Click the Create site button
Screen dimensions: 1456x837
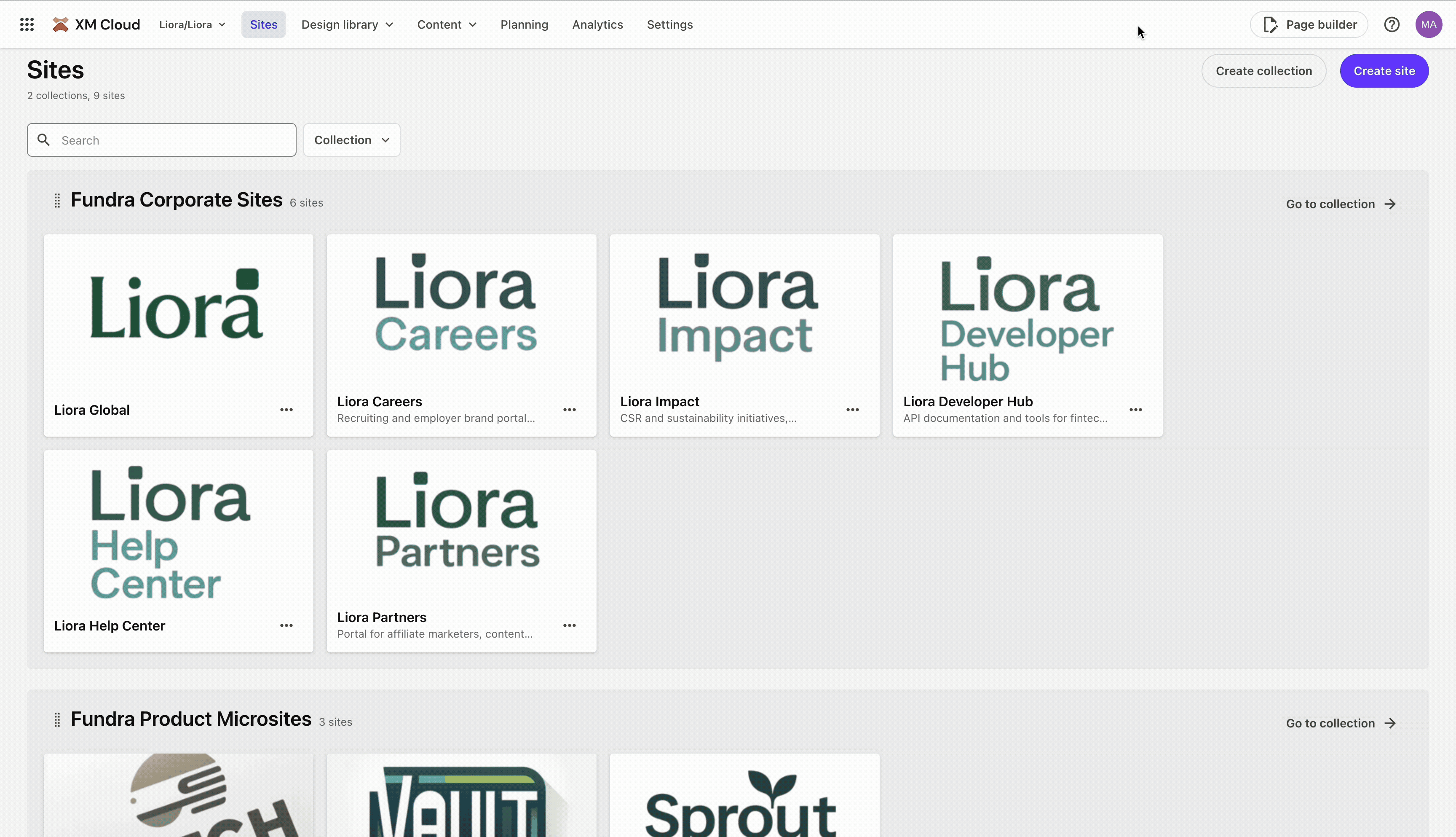pyautogui.click(x=1384, y=71)
